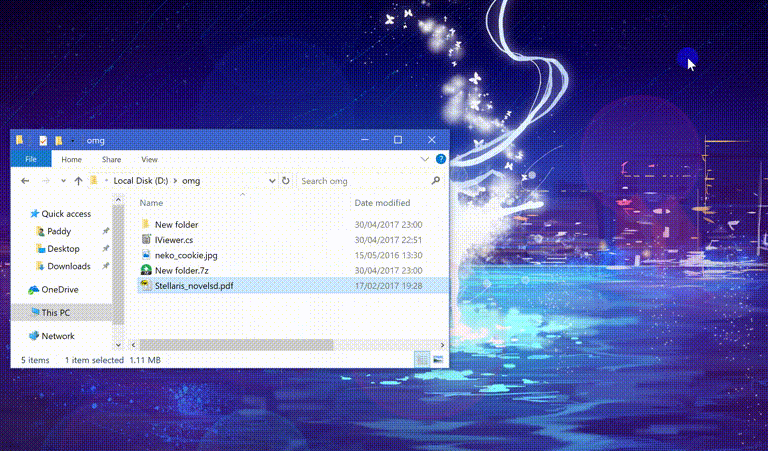Click the navigation pane scroll down arrow
This screenshot has height=451, width=768.
118,345
